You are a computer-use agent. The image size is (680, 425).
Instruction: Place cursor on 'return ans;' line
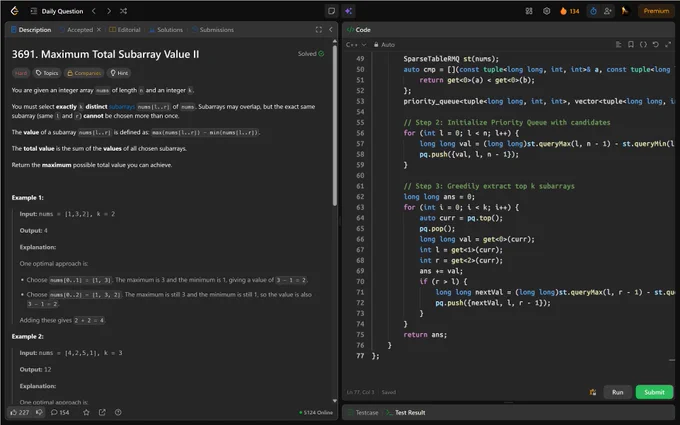coord(425,335)
